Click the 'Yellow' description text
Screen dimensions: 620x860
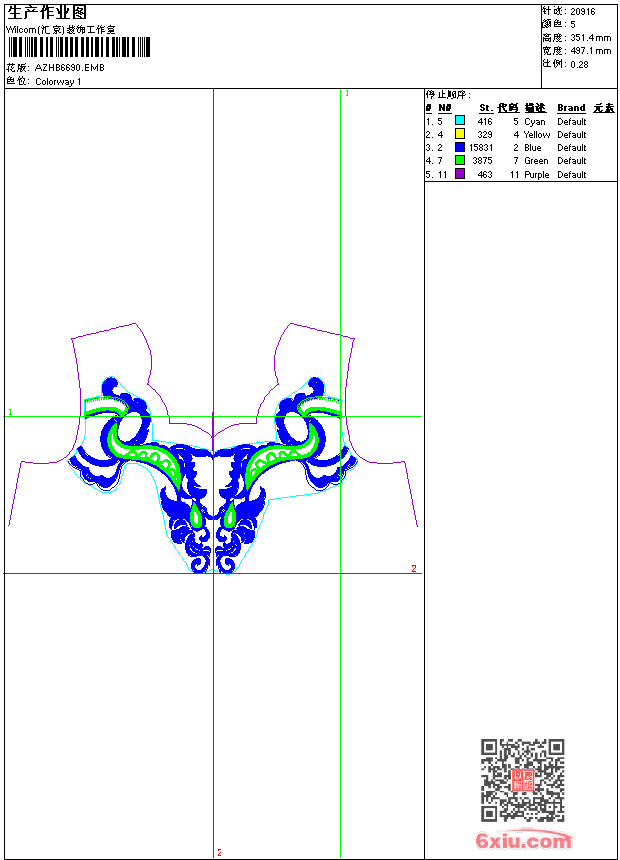(537, 135)
